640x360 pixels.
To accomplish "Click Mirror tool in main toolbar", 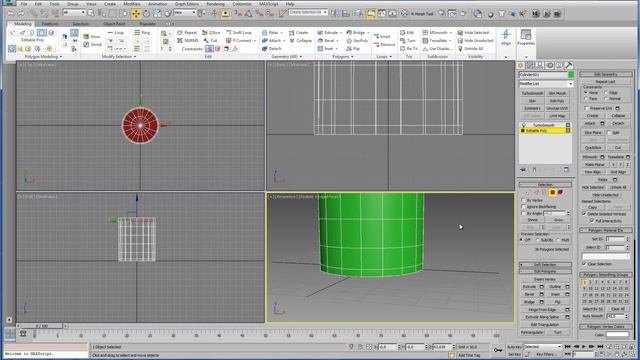I will click(335, 14).
